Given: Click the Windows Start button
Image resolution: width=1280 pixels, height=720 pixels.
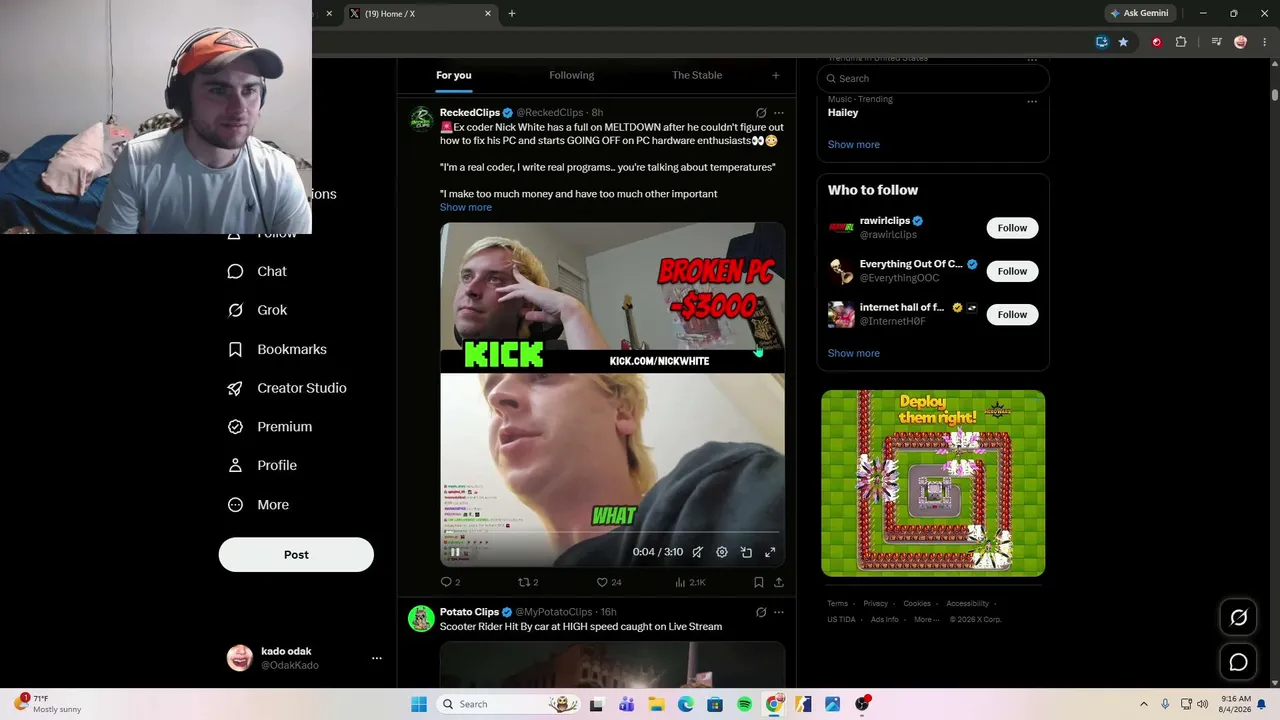Looking at the screenshot, I should 419,704.
